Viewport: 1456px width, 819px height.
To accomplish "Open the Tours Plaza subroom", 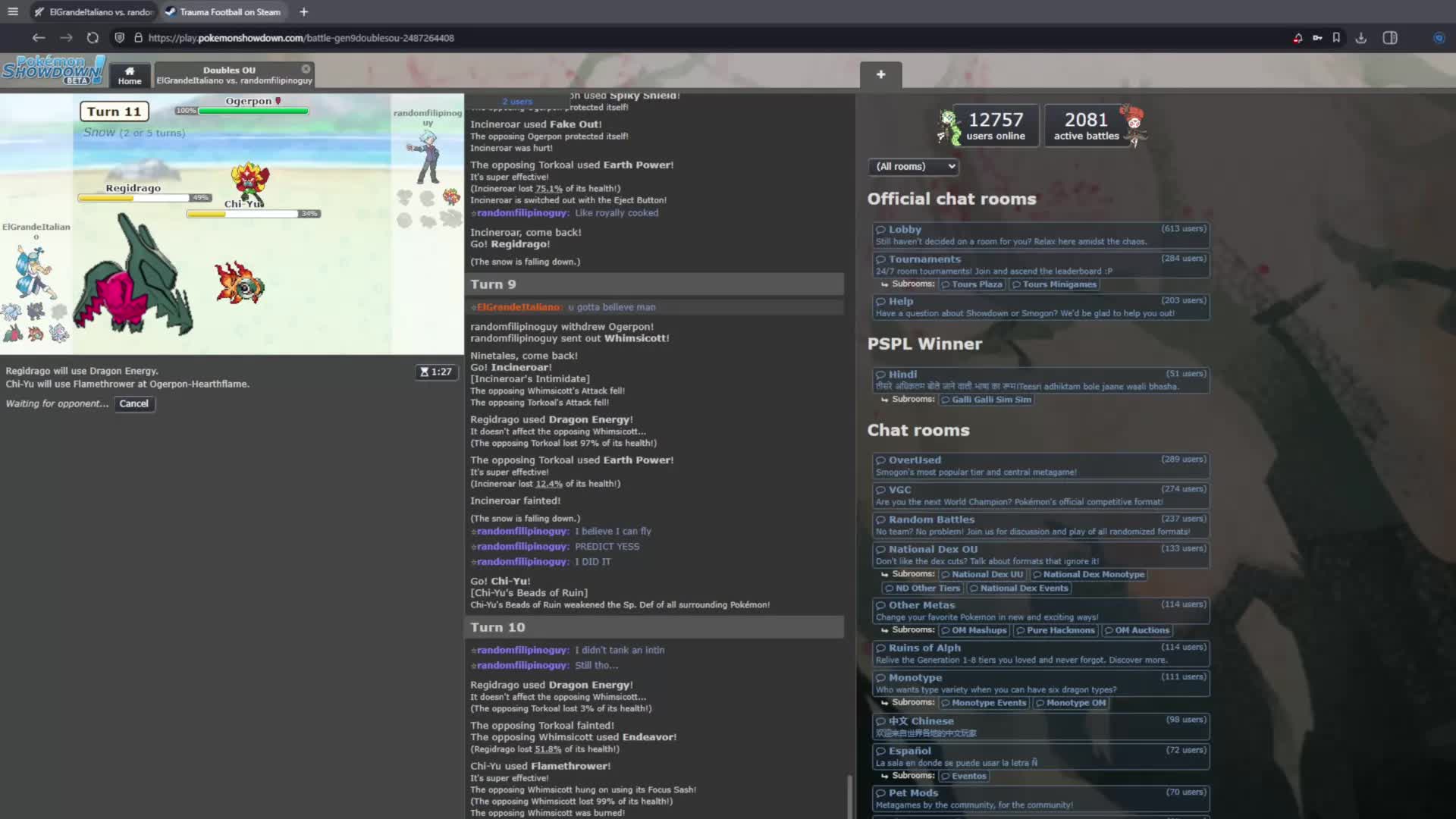I will tap(972, 284).
